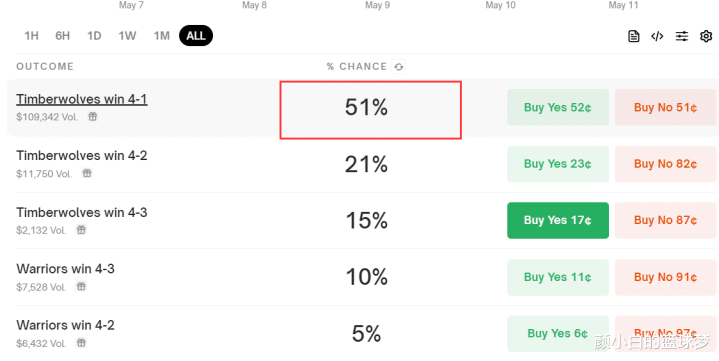Choose the 1M time range
This screenshot has height=361, width=719.
pos(161,36)
